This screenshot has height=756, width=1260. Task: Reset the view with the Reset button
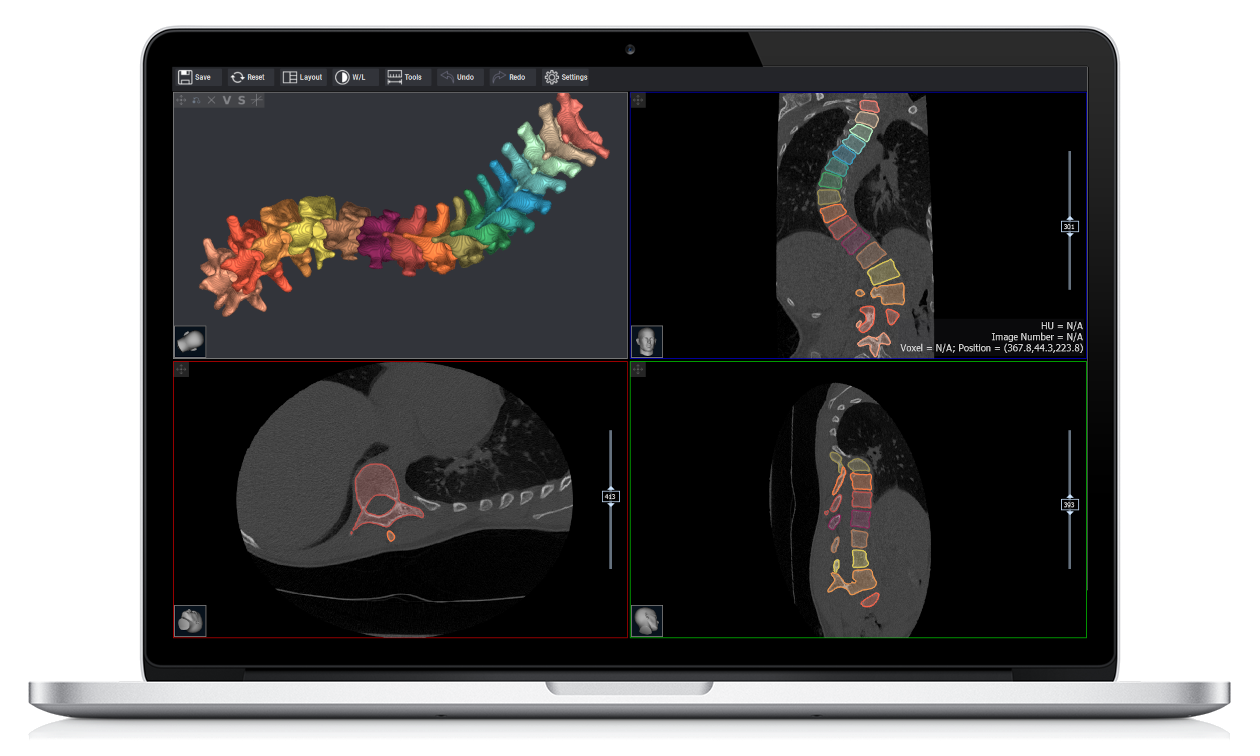click(247, 77)
